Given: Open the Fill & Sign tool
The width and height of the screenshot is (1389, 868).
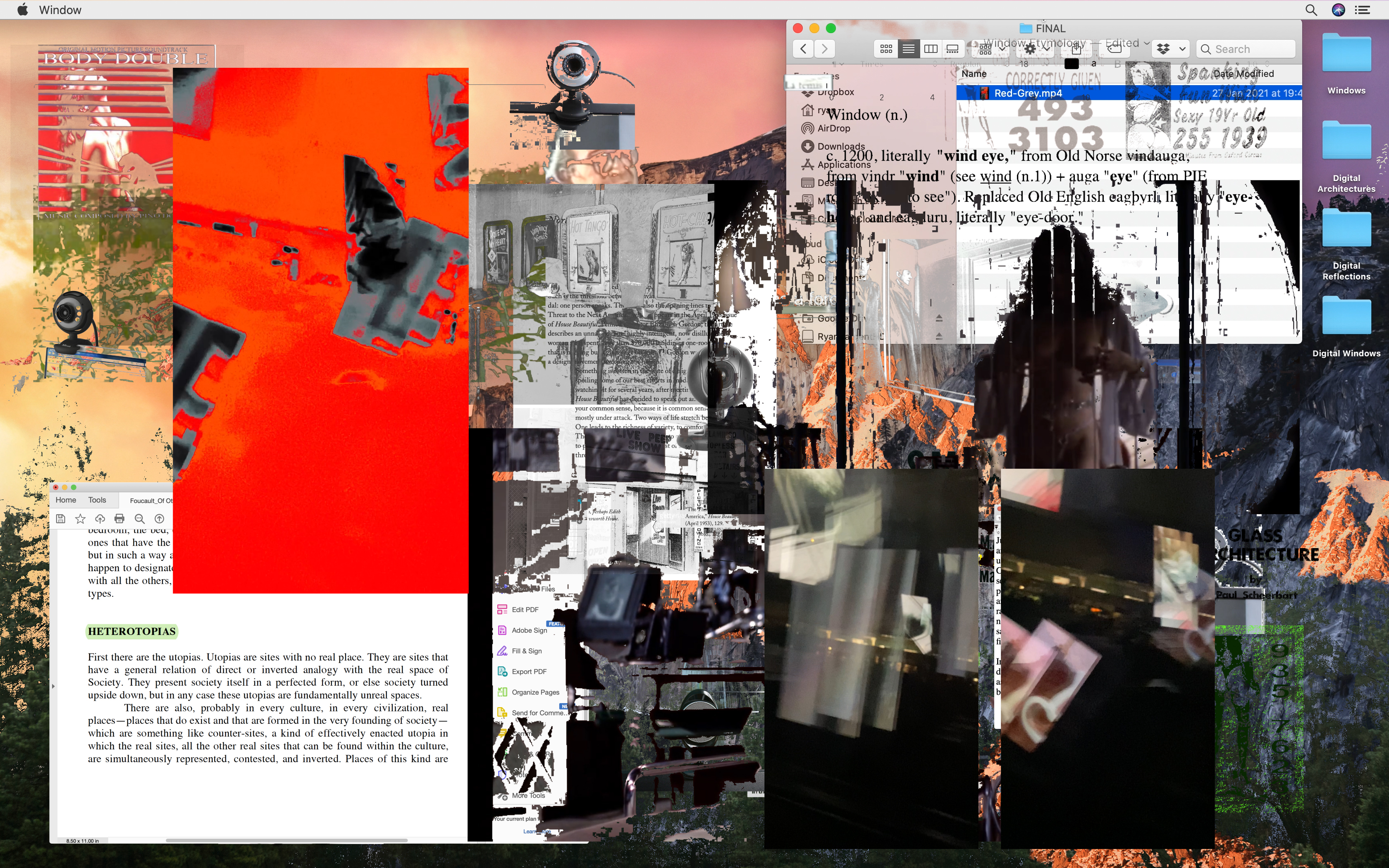Looking at the screenshot, I should pos(520,651).
